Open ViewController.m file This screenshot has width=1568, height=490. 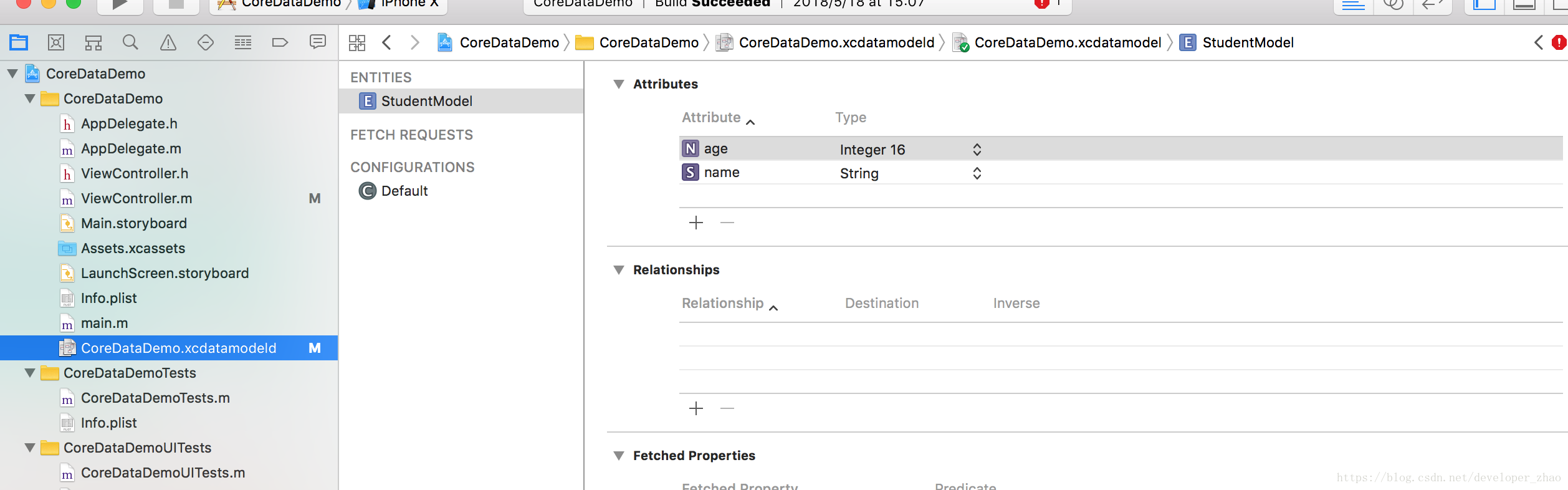click(136, 198)
